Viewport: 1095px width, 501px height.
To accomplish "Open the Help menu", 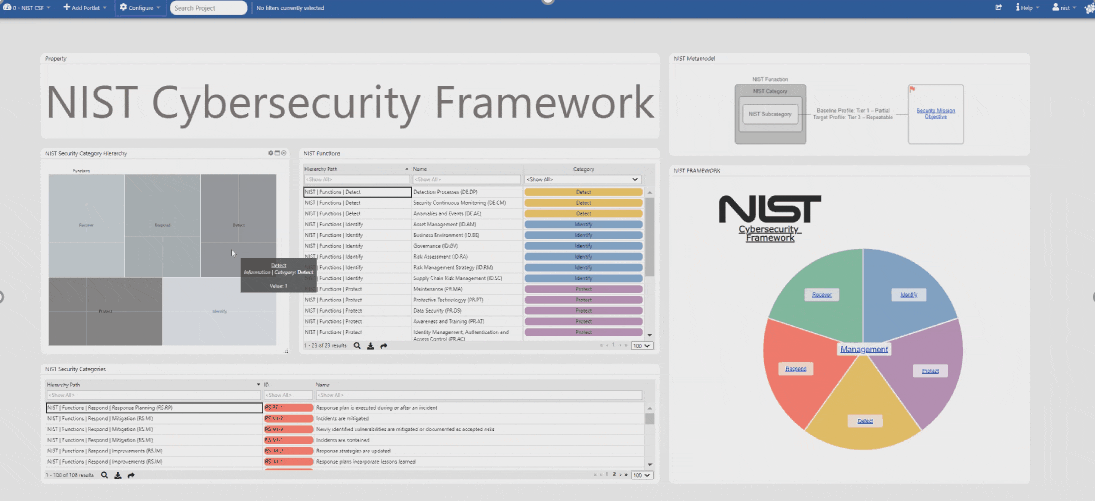I will pos(1027,7).
